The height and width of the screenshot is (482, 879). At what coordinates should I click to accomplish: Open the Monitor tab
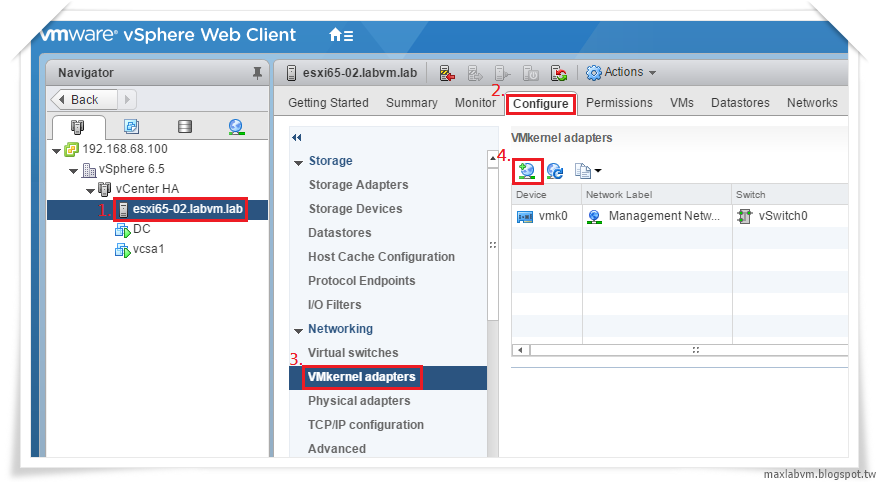[x=475, y=103]
